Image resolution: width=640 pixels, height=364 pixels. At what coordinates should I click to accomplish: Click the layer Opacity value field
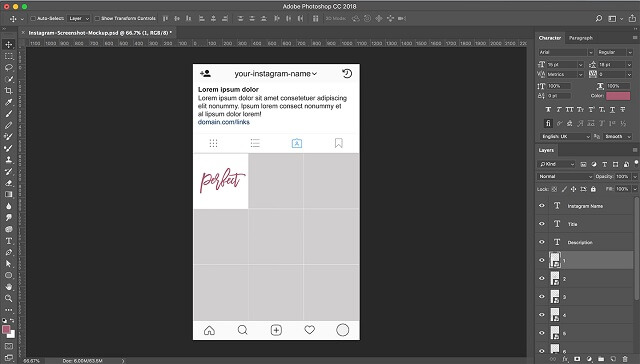tap(622, 176)
